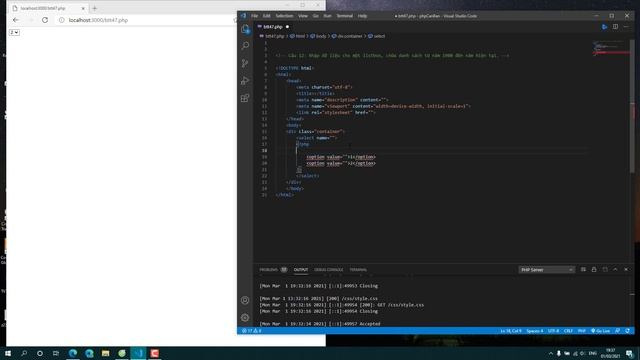640x360 pixels.
Task: Click the feedback icon in status bar
Action: [618, 331]
